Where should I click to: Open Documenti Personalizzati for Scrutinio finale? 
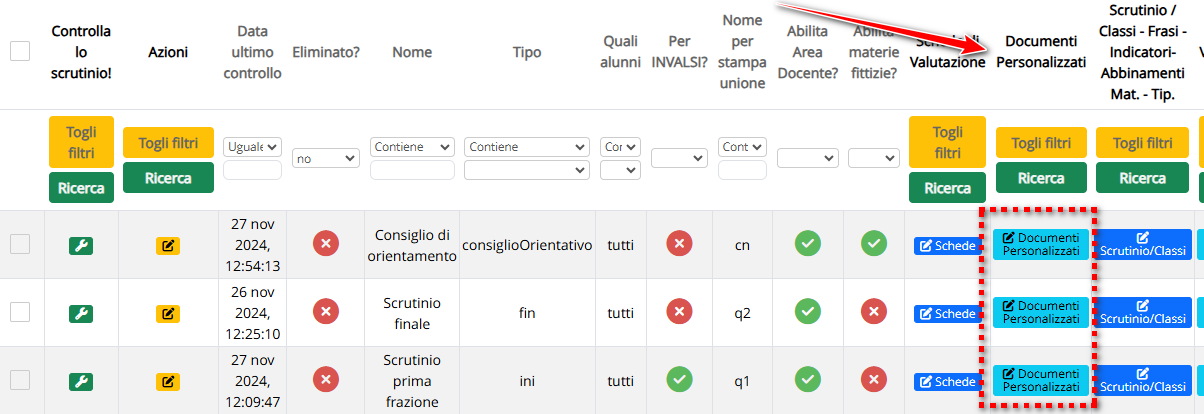click(1041, 312)
